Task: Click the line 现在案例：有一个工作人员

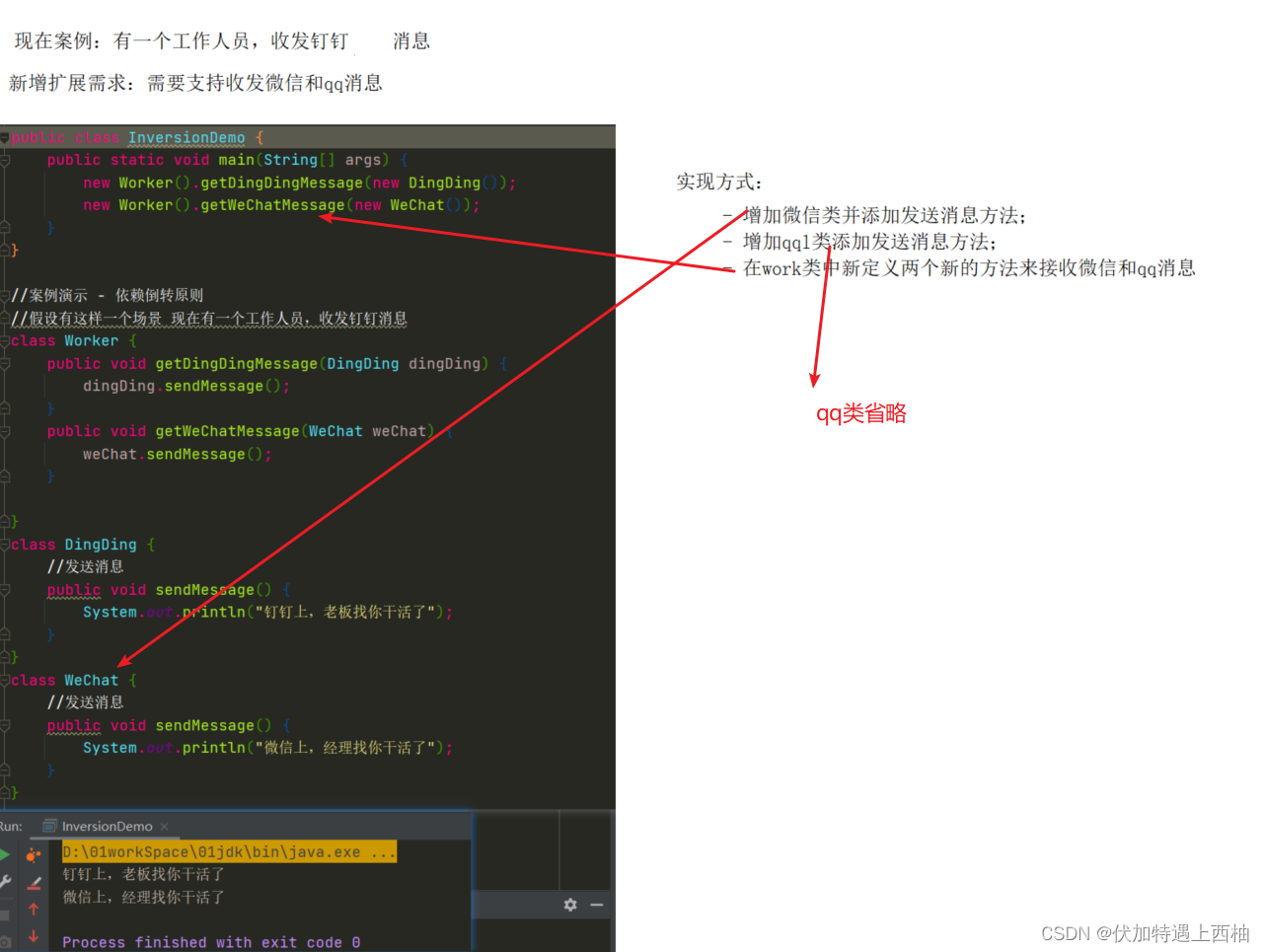Action: (x=222, y=40)
